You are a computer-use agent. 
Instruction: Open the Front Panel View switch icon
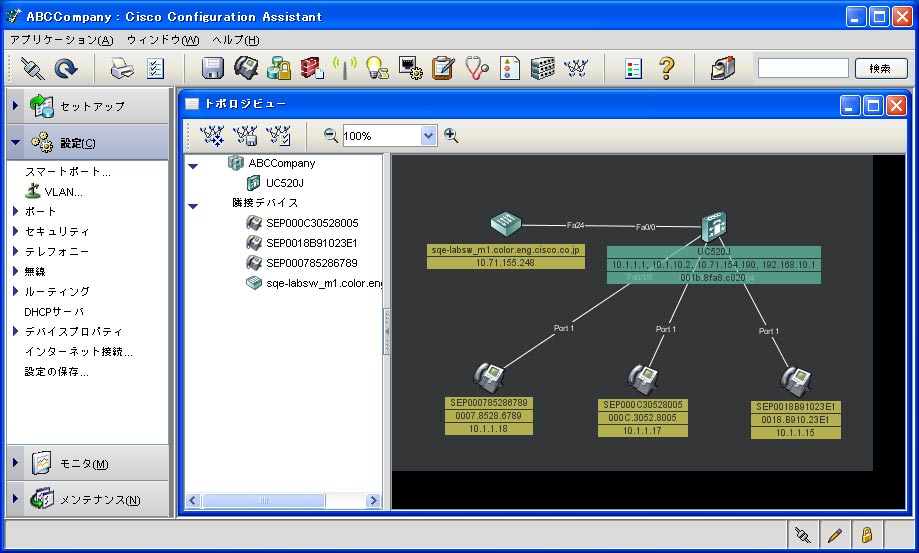pos(543,68)
